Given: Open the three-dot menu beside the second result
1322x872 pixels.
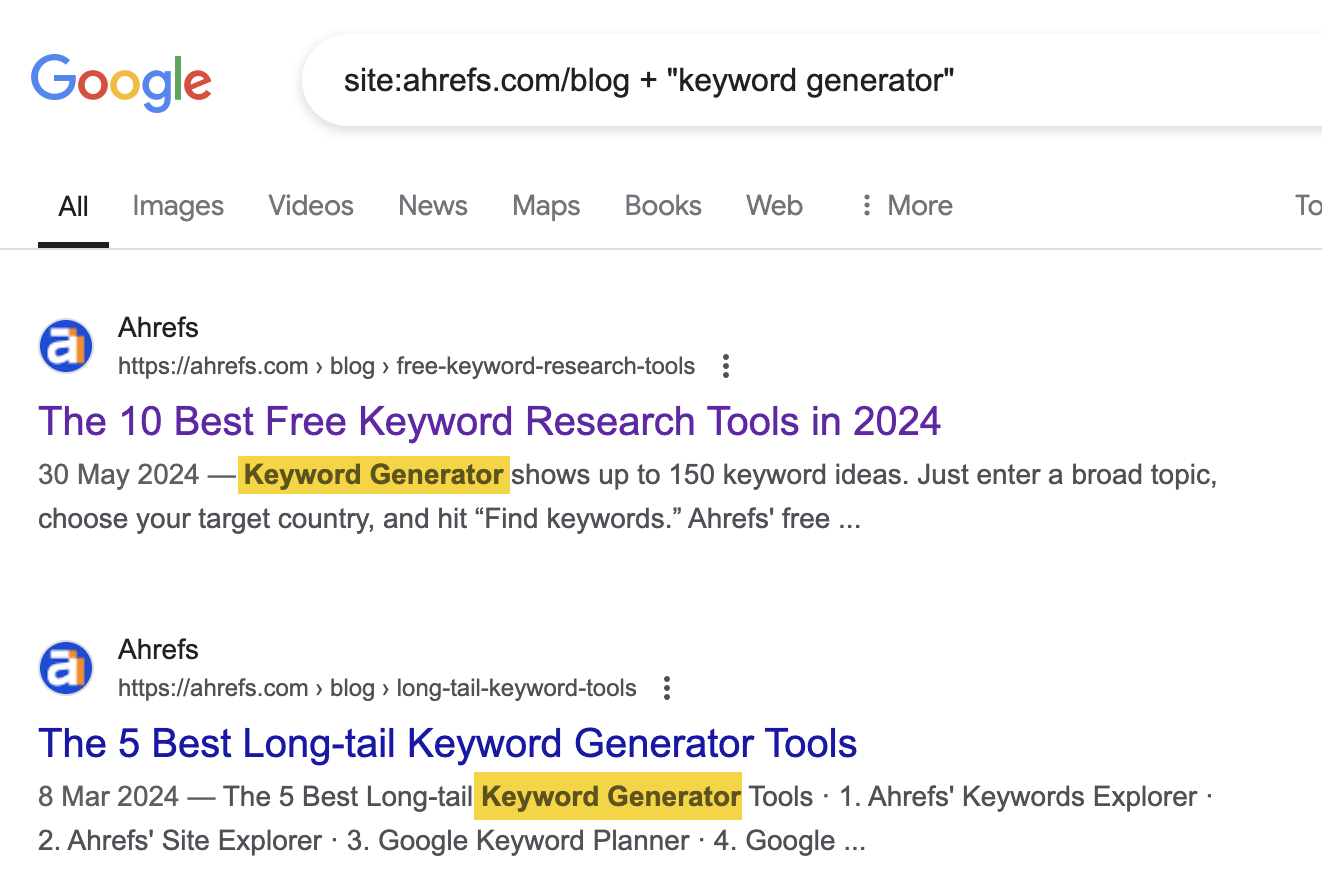Looking at the screenshot, I should (666, 688).
